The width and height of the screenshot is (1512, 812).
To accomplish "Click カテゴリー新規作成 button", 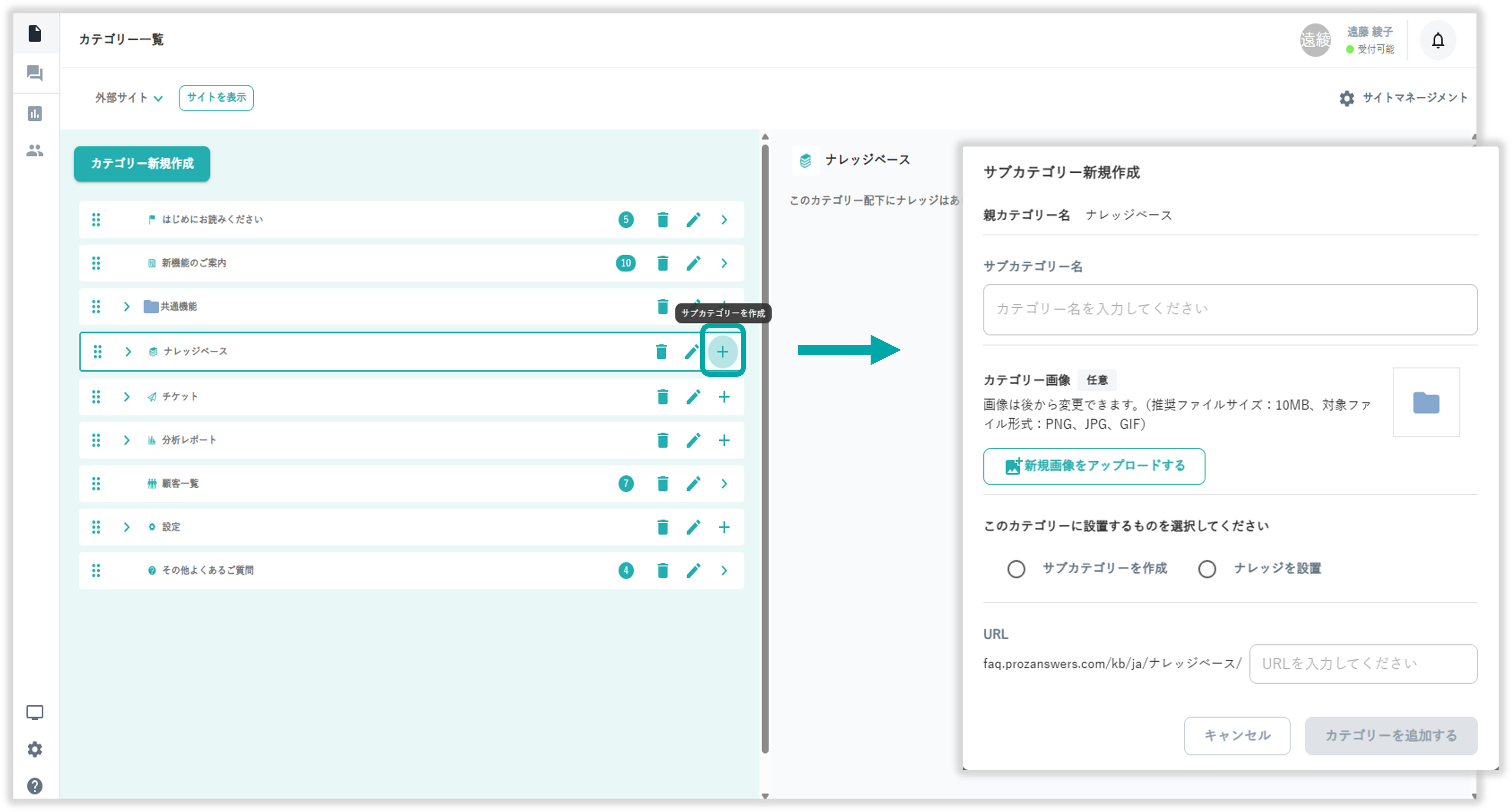I will [x=142, y=163].
